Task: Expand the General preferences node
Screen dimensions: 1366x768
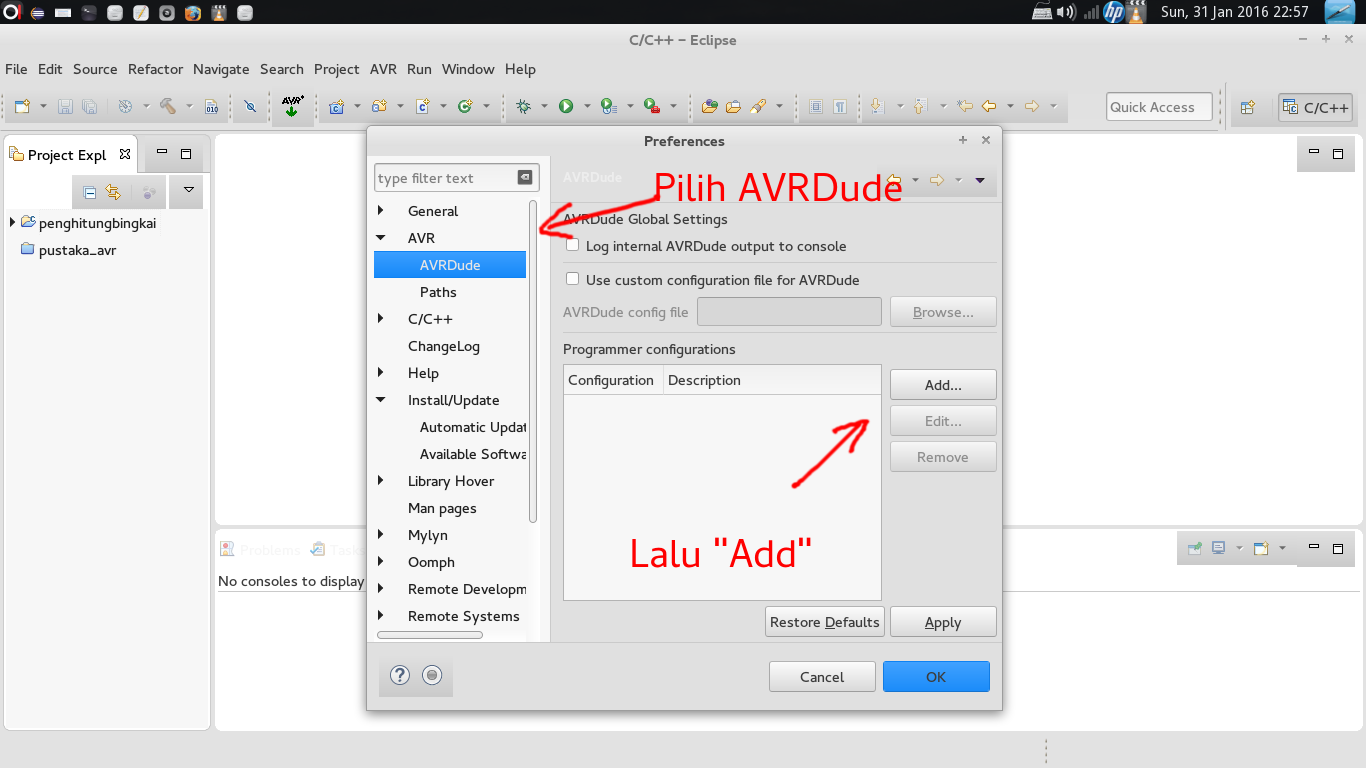Action: [381, 211]
